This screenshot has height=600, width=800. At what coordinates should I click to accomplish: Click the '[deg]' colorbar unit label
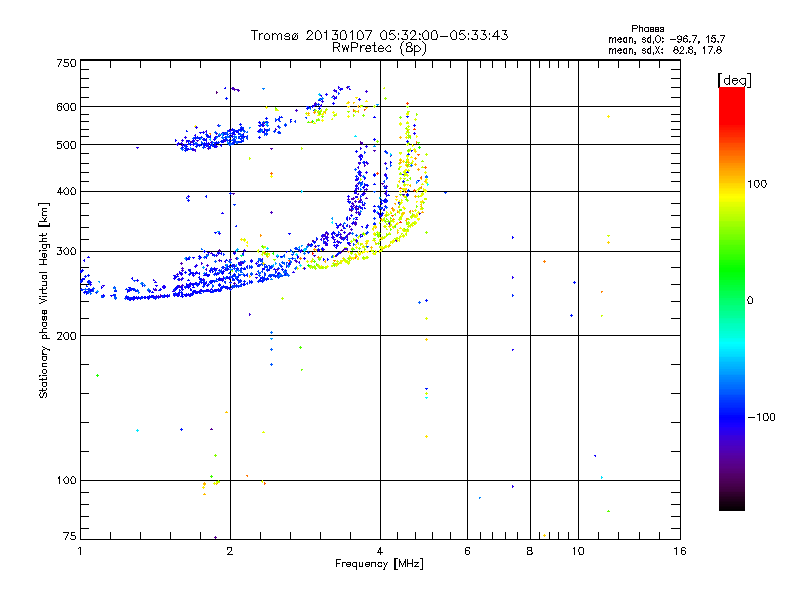(x=734, y=80)
